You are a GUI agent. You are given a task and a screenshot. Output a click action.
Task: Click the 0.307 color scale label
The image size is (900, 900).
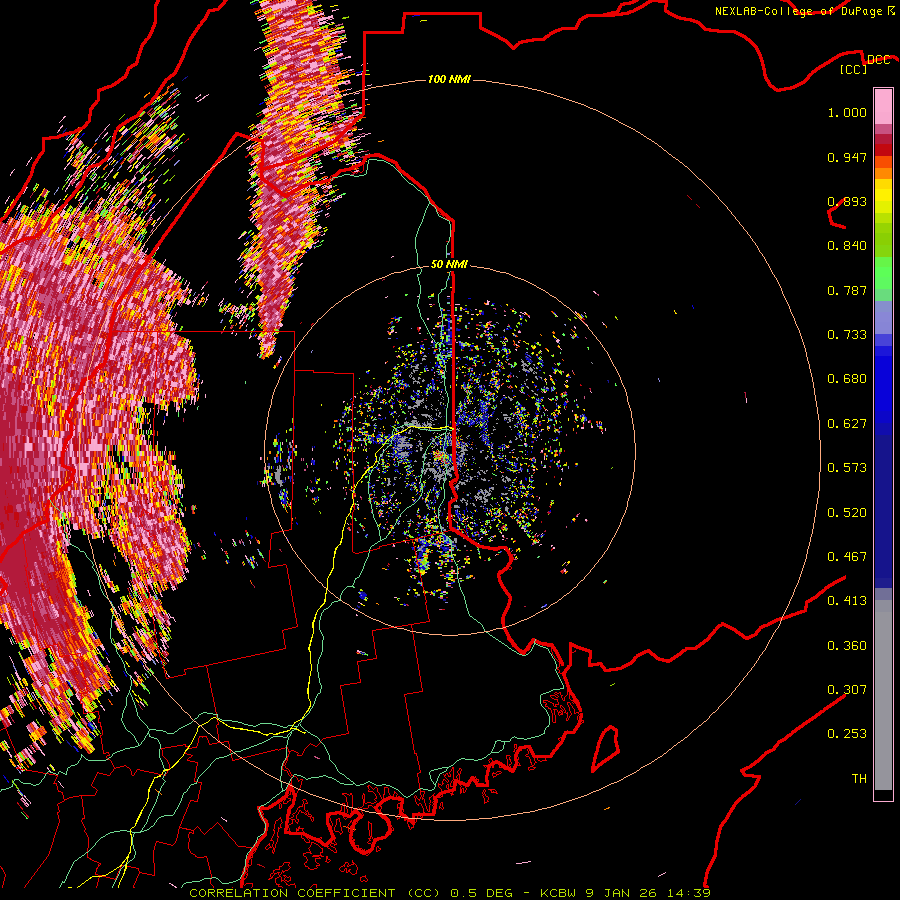(847, 690)
